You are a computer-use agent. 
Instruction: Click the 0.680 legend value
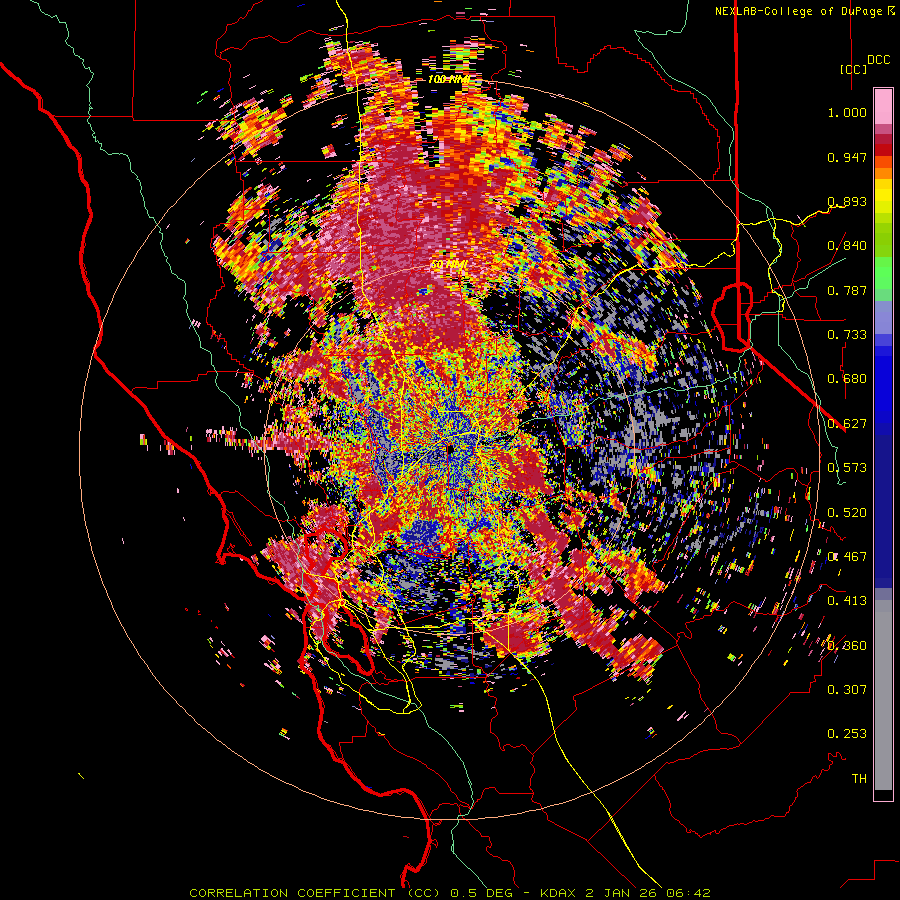847,379
